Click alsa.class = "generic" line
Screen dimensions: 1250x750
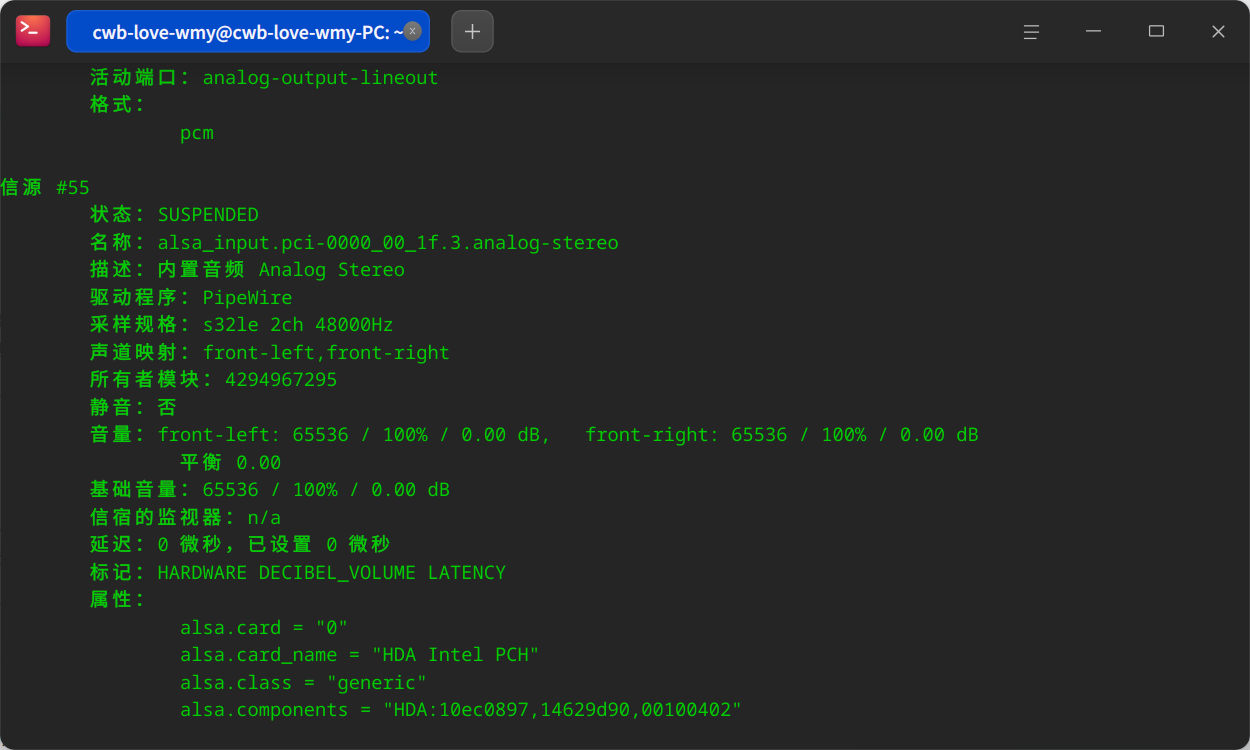(304, 683)
